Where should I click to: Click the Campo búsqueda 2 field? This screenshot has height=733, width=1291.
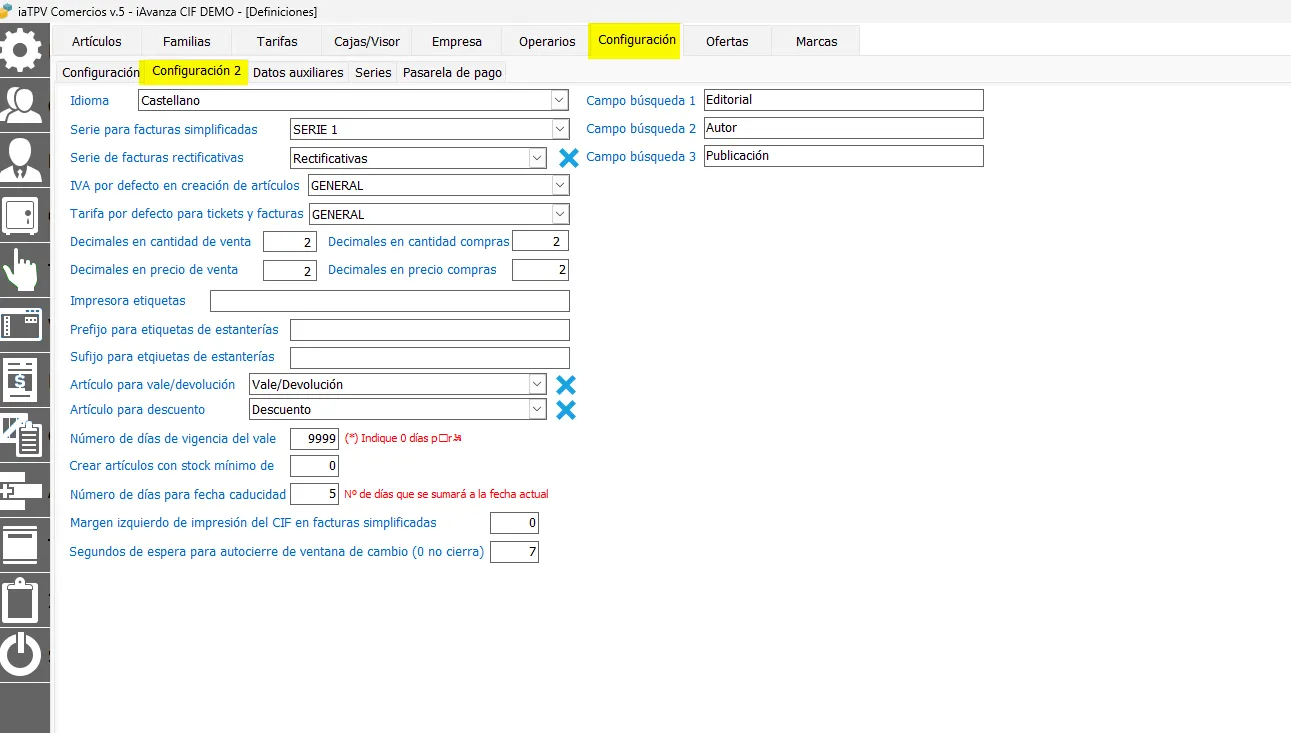[x=844, y=128]
